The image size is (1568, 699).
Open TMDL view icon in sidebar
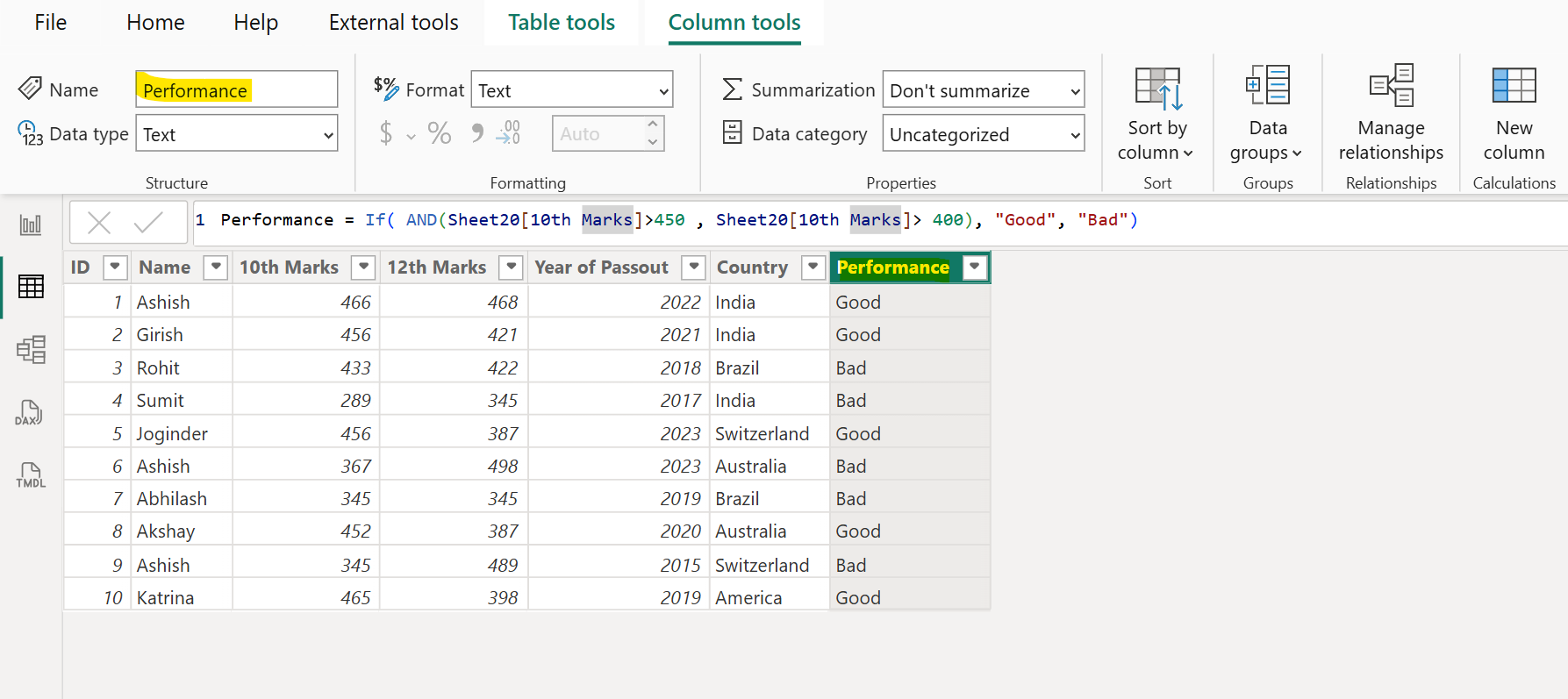pos(31,475)
